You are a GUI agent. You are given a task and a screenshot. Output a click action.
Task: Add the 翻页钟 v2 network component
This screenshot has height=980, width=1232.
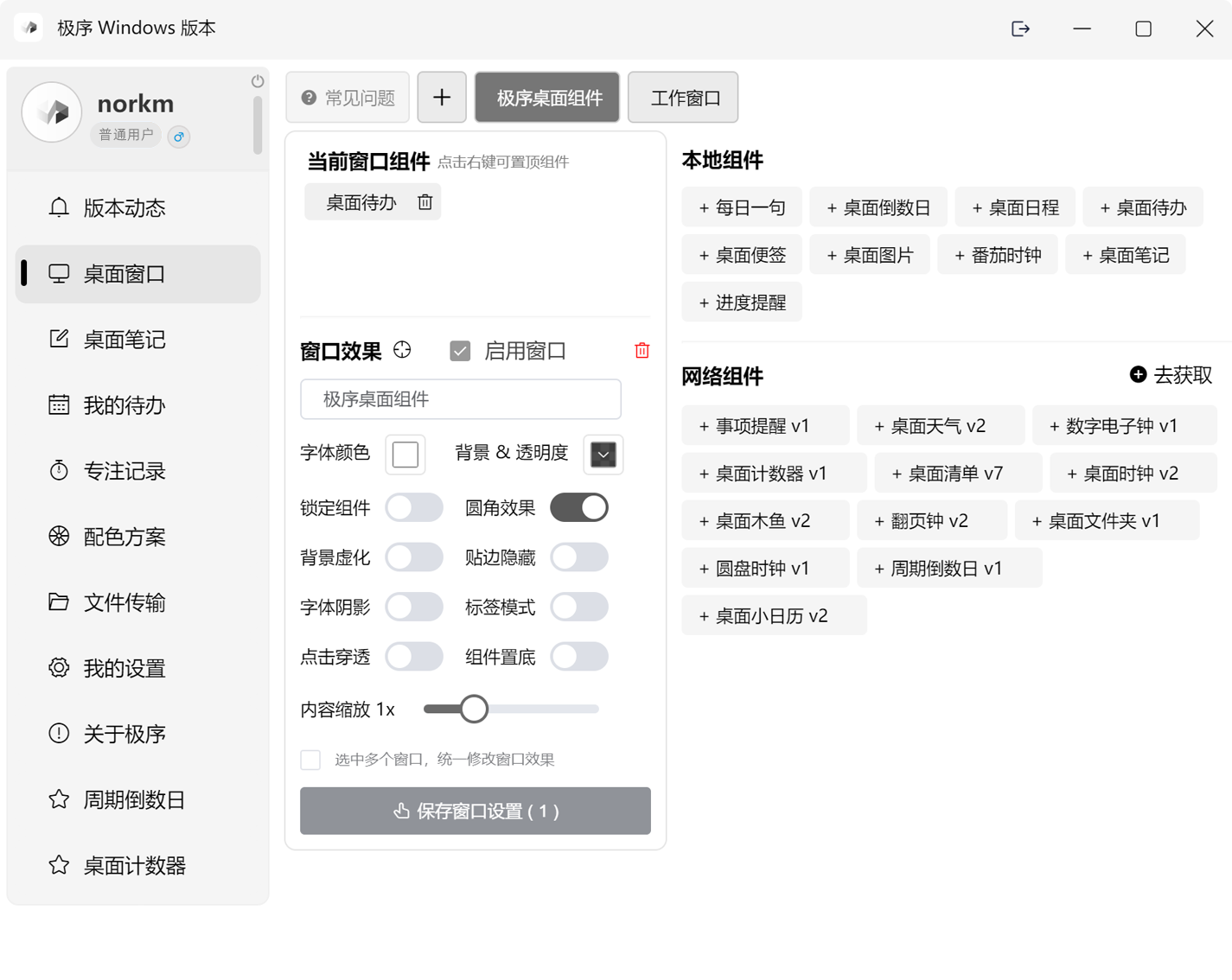(x=932, y=520)
